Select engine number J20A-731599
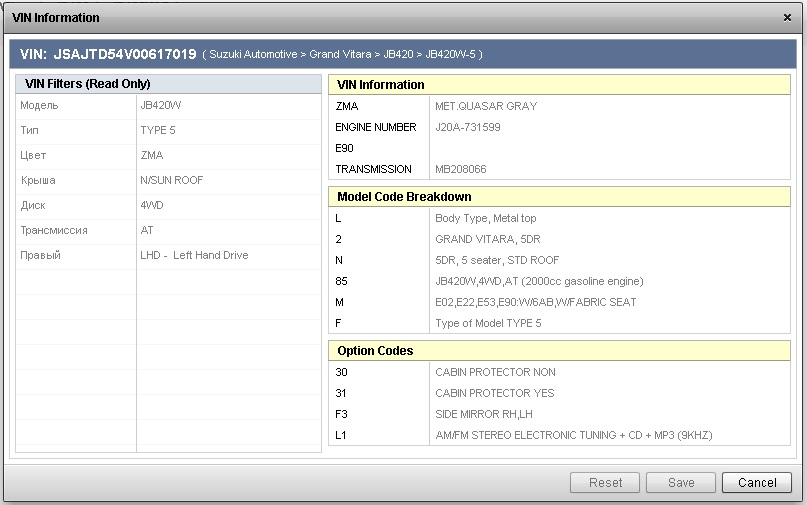The image size is (807, 505). 467,127
